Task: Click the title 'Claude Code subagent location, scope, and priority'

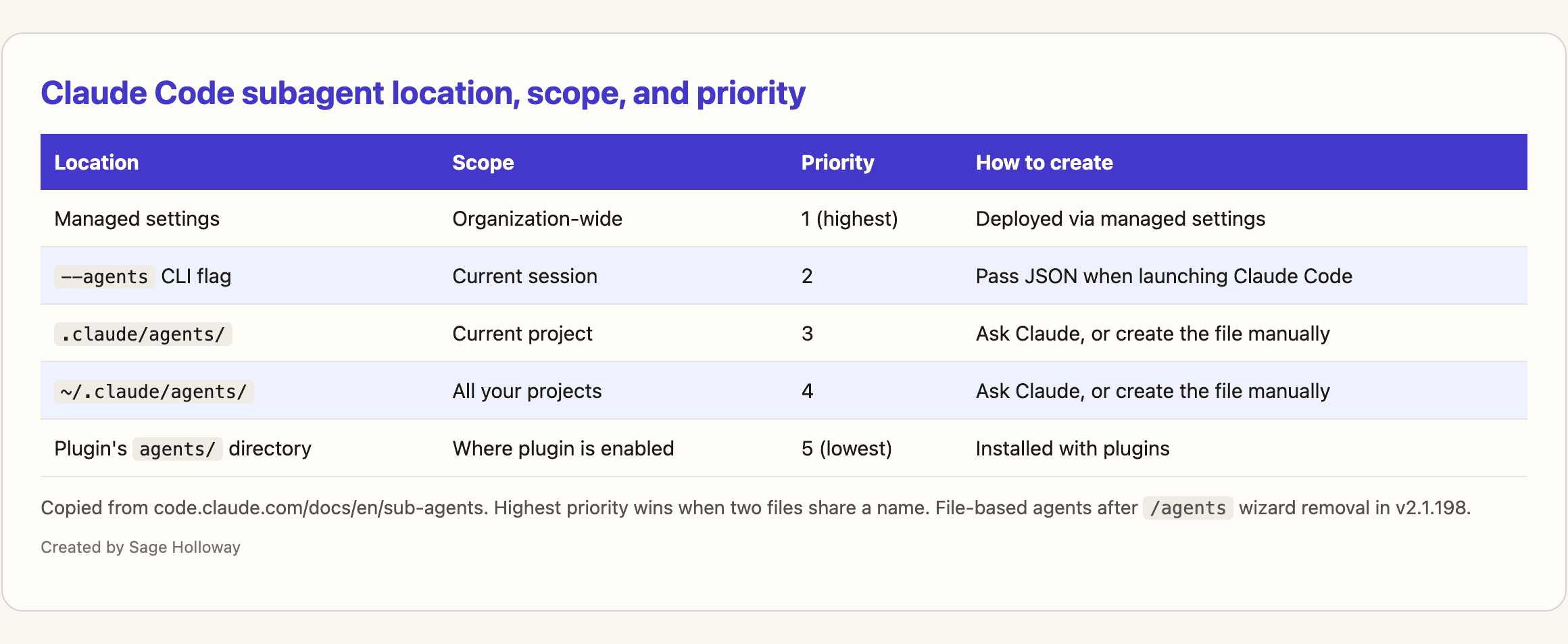Action: pos(423,93)
